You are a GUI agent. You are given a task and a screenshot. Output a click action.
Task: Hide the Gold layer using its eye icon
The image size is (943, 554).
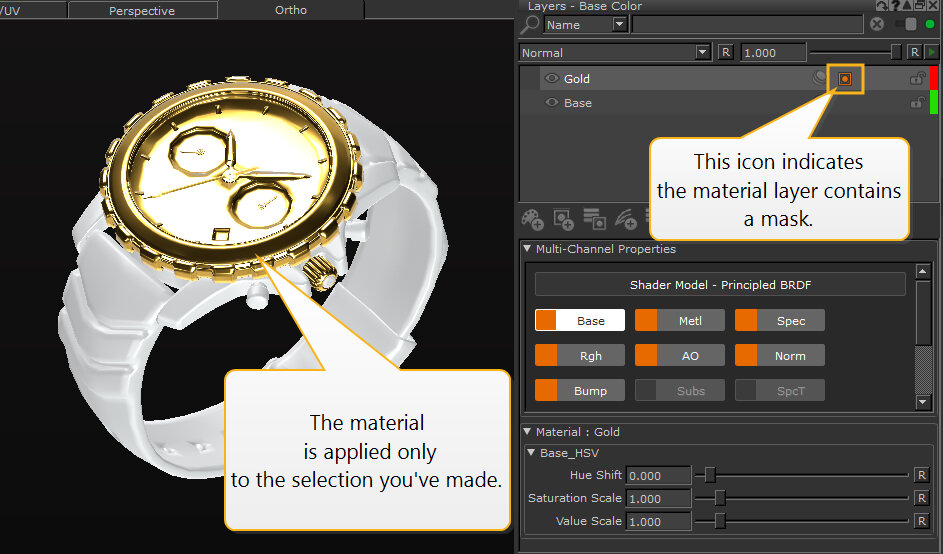551,79
